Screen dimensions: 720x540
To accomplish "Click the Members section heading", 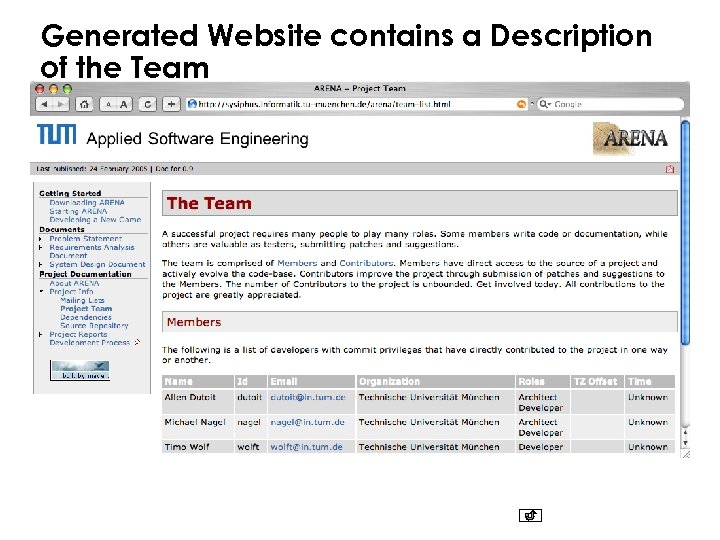I will click(x=194, y=322).
